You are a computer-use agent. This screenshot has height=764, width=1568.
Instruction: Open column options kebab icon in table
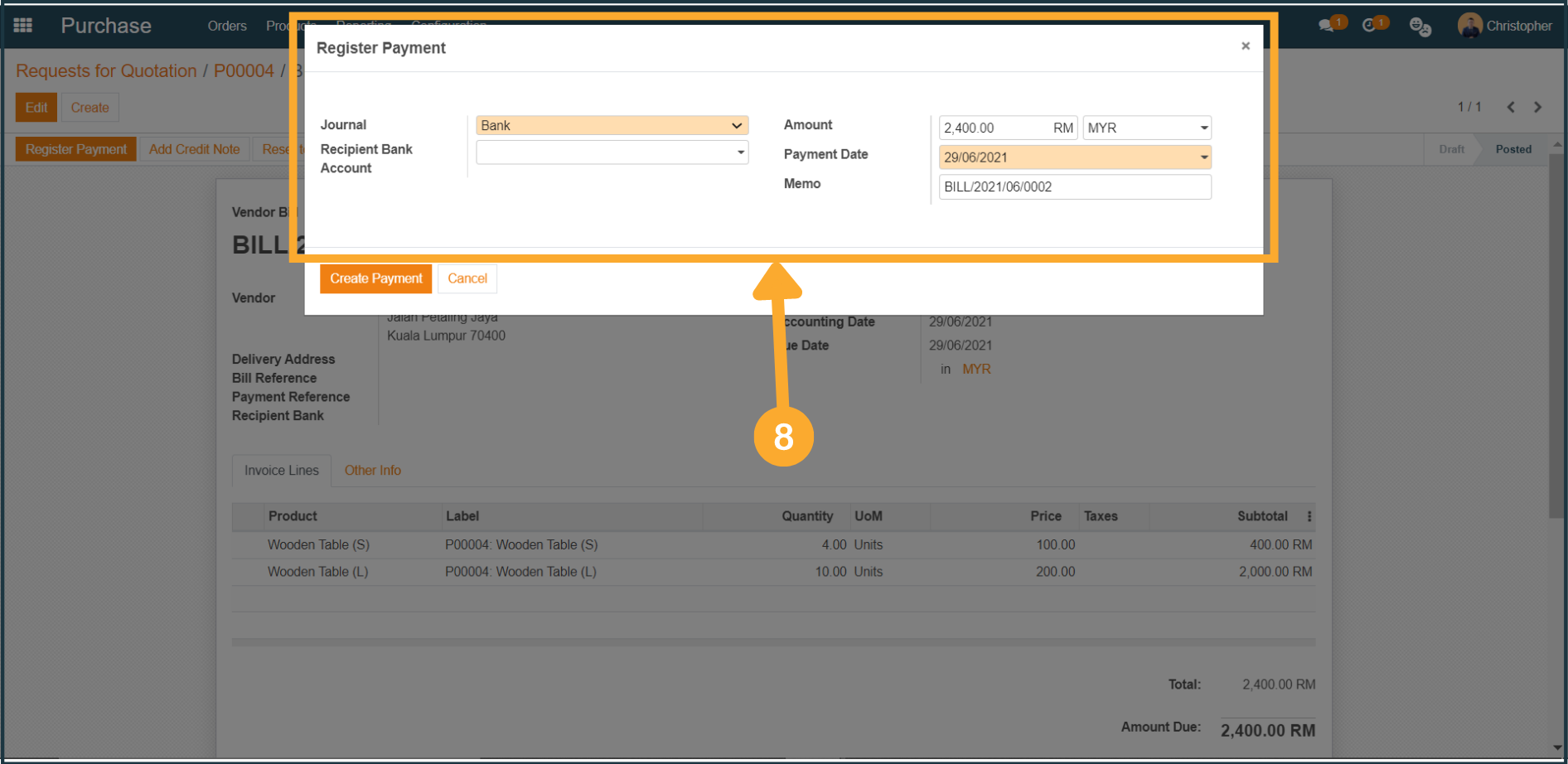[1309, 516]
